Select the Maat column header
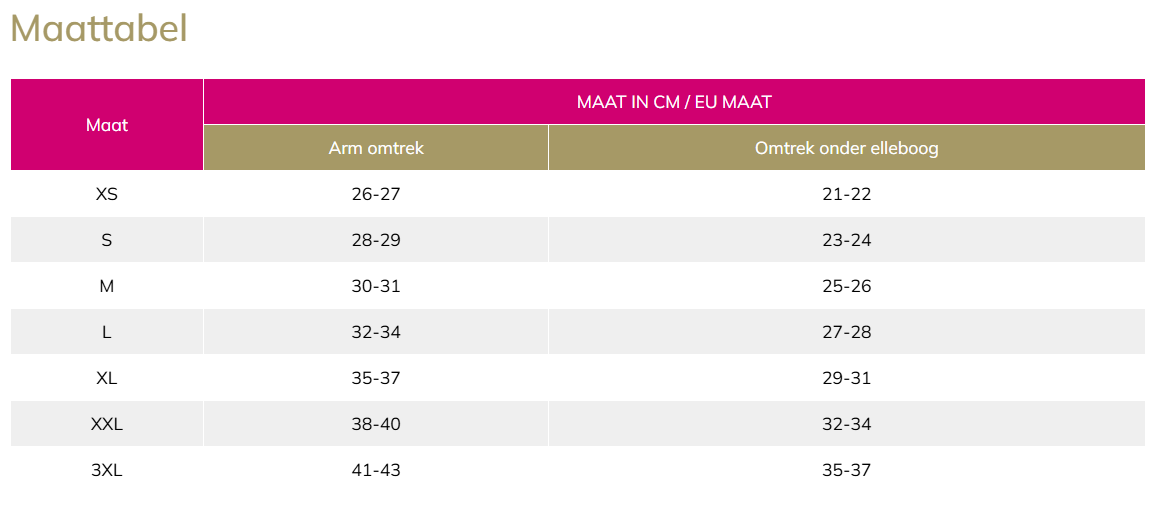 107,125
